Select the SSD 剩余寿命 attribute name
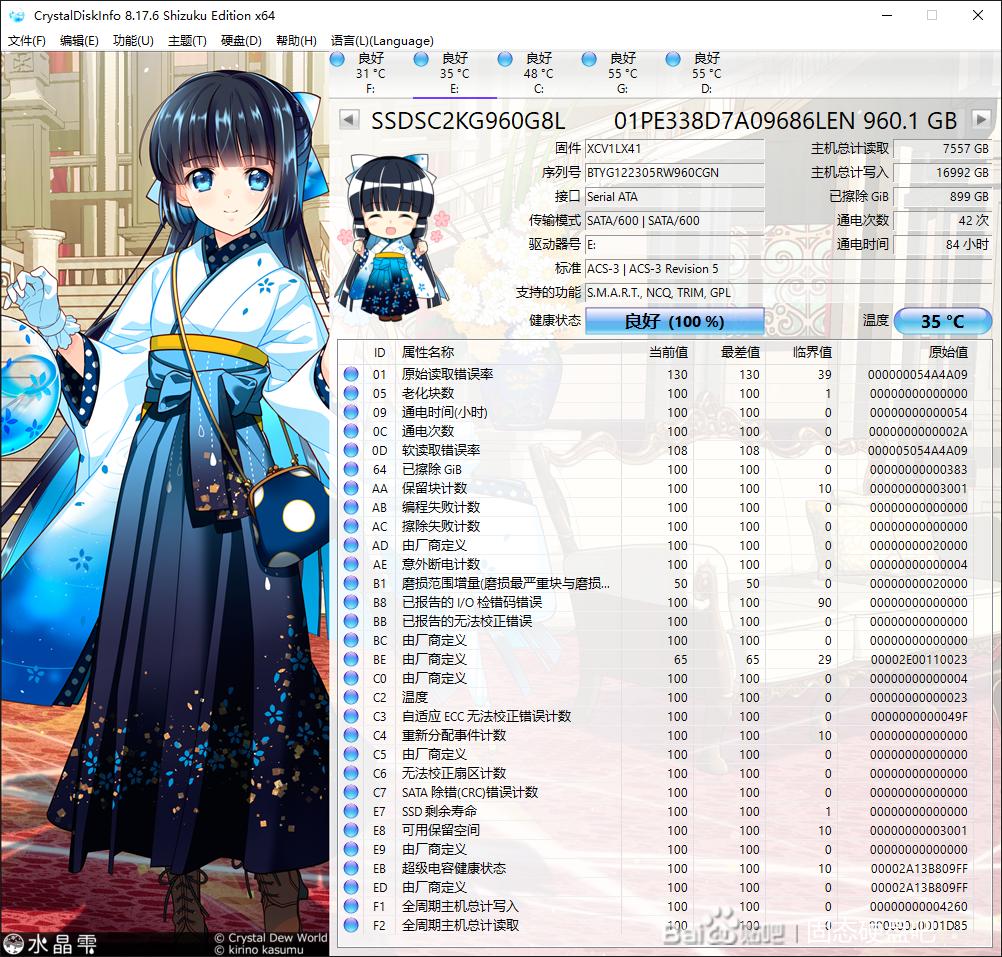The height and width of the screenshot is (957, 1002). pos(439,811)
